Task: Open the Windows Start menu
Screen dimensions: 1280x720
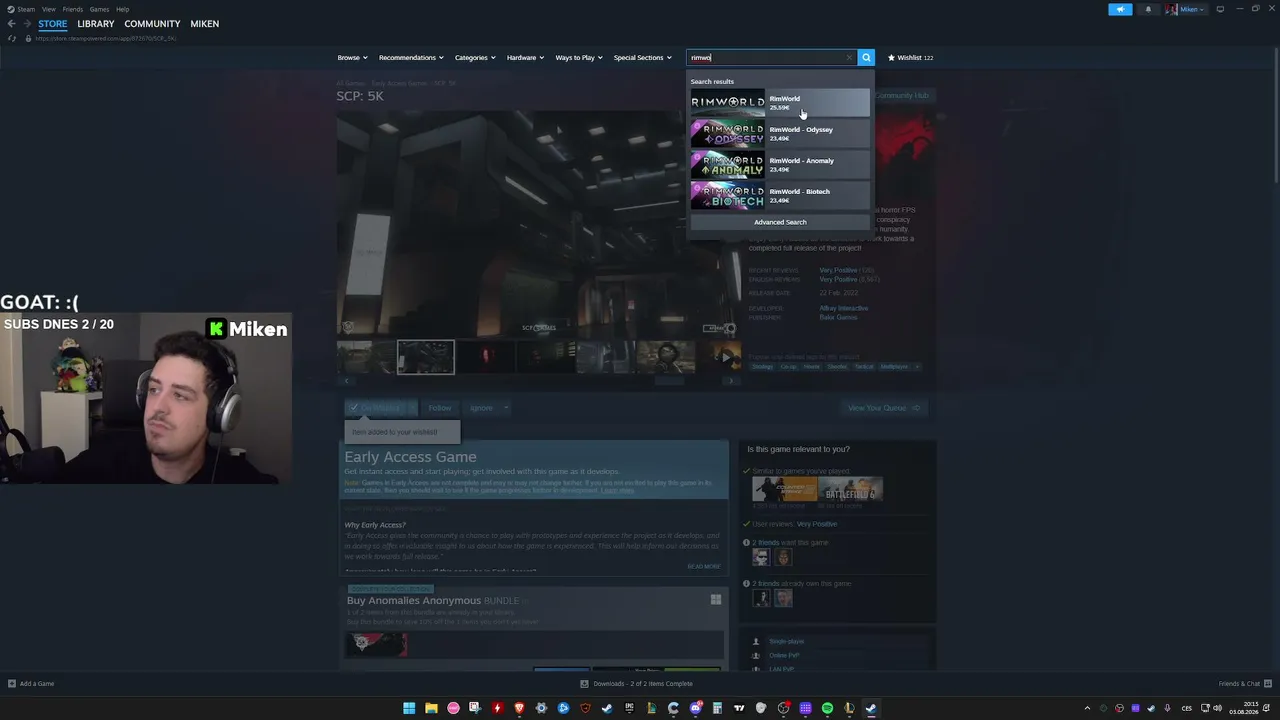Action: pos(409,708)
